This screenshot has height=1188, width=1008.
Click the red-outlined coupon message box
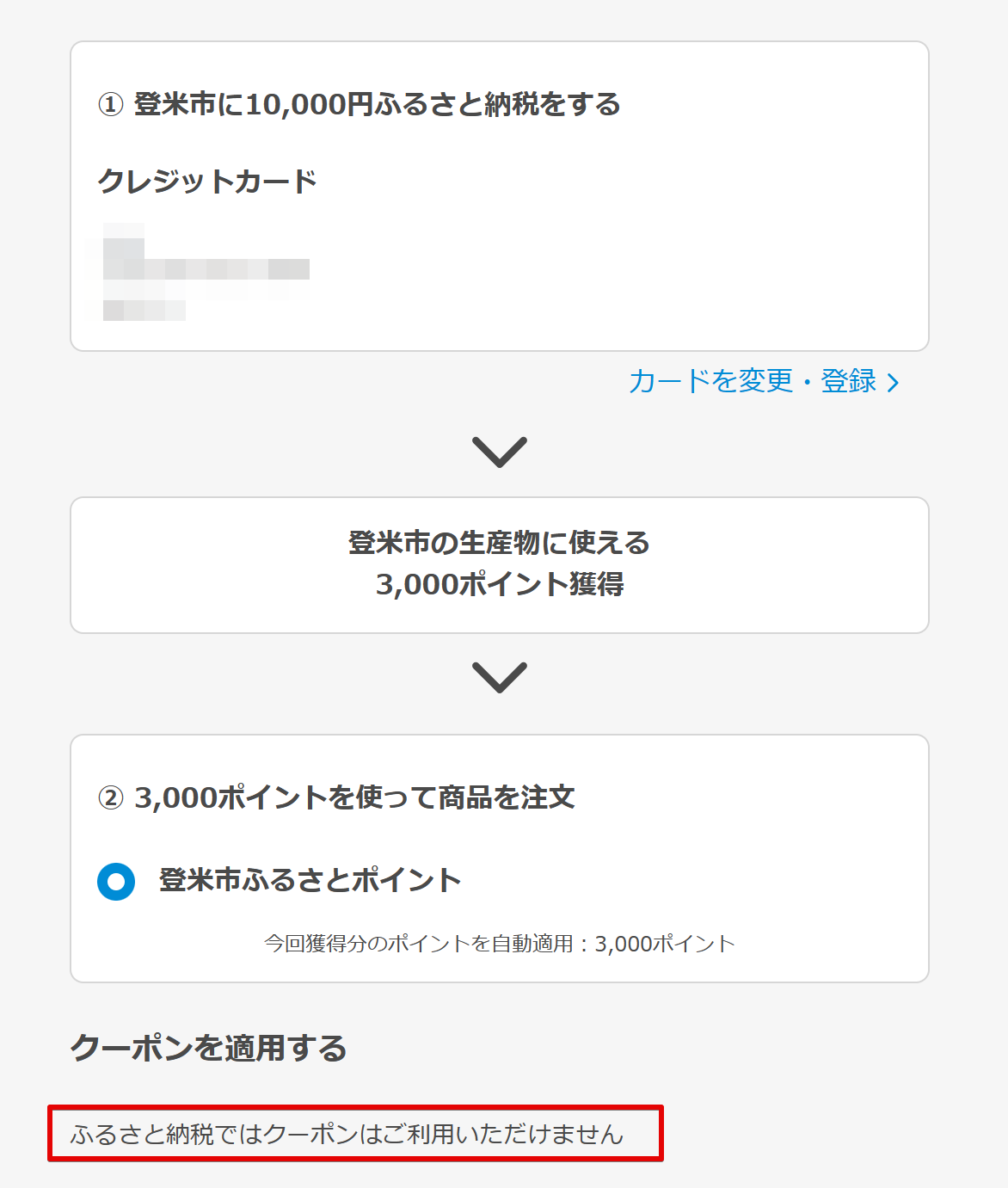355,1134
